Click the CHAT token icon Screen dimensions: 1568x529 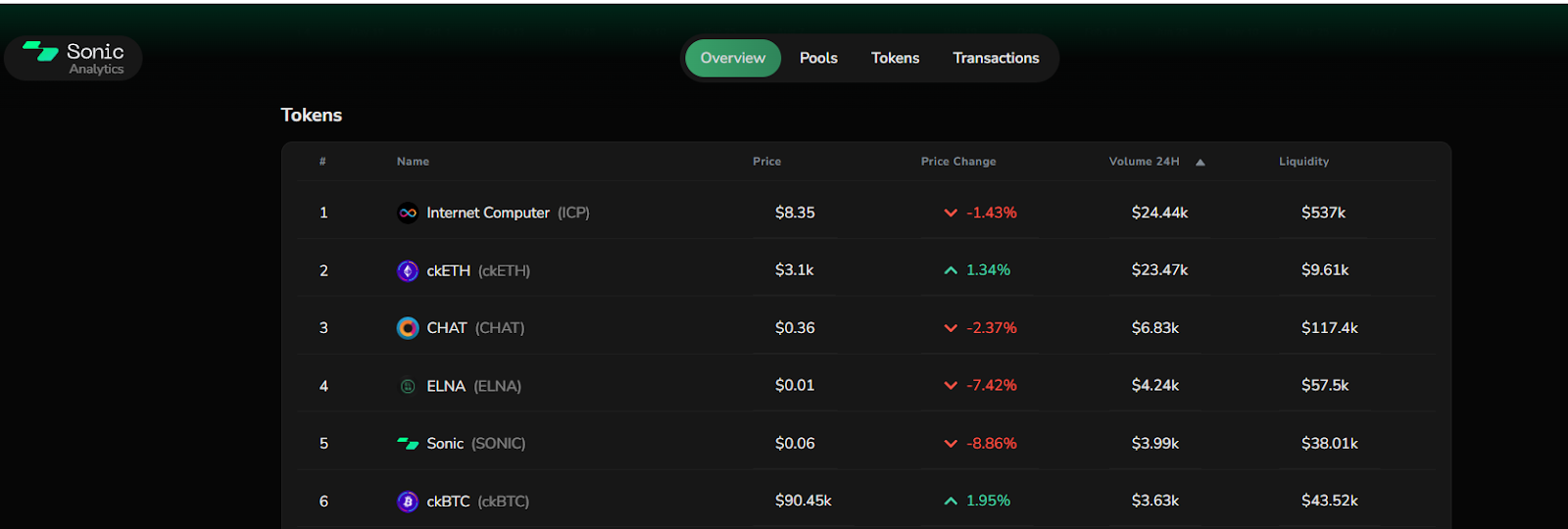point(408,328)
